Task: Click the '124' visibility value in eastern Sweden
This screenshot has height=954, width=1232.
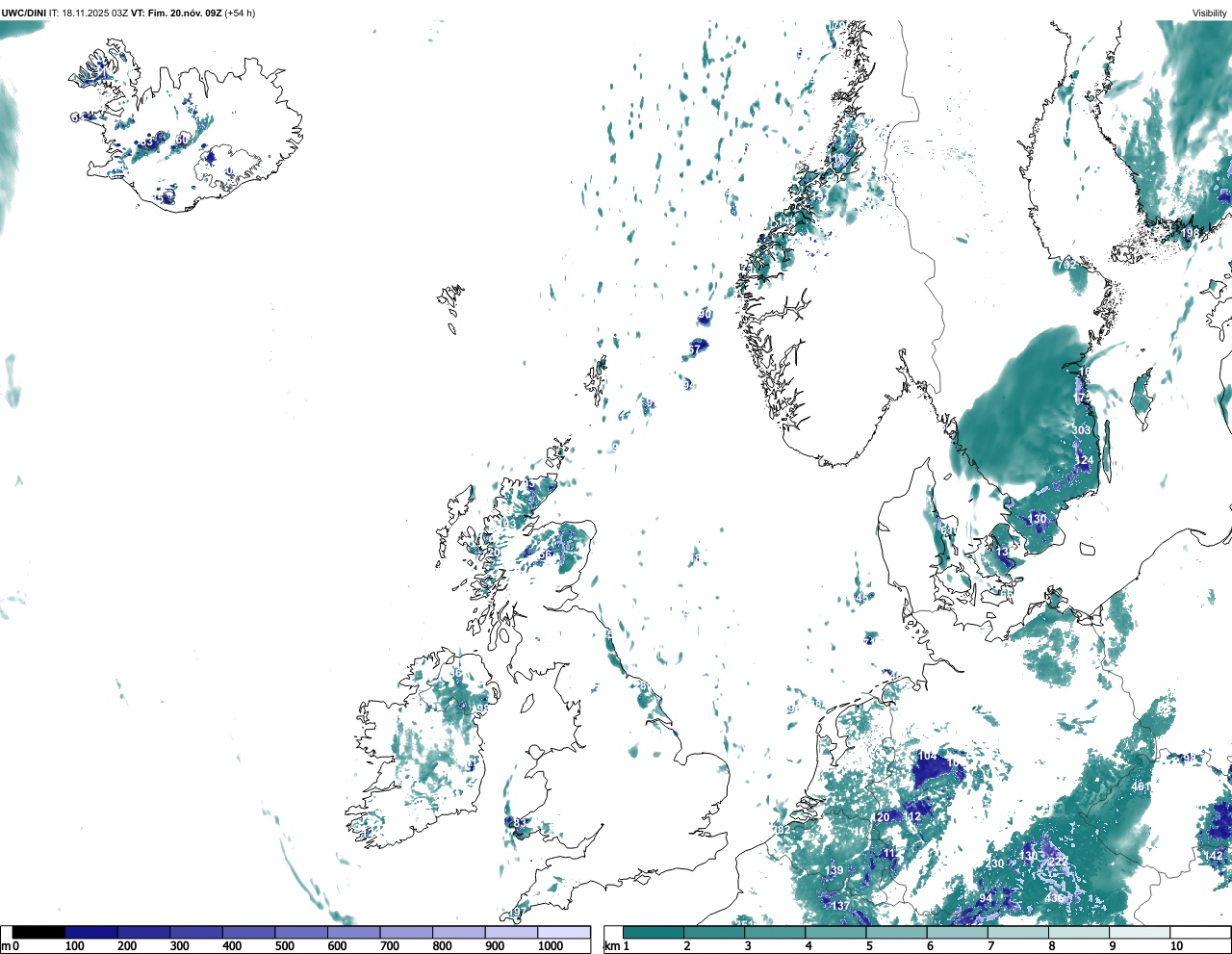Action: 1084,461
